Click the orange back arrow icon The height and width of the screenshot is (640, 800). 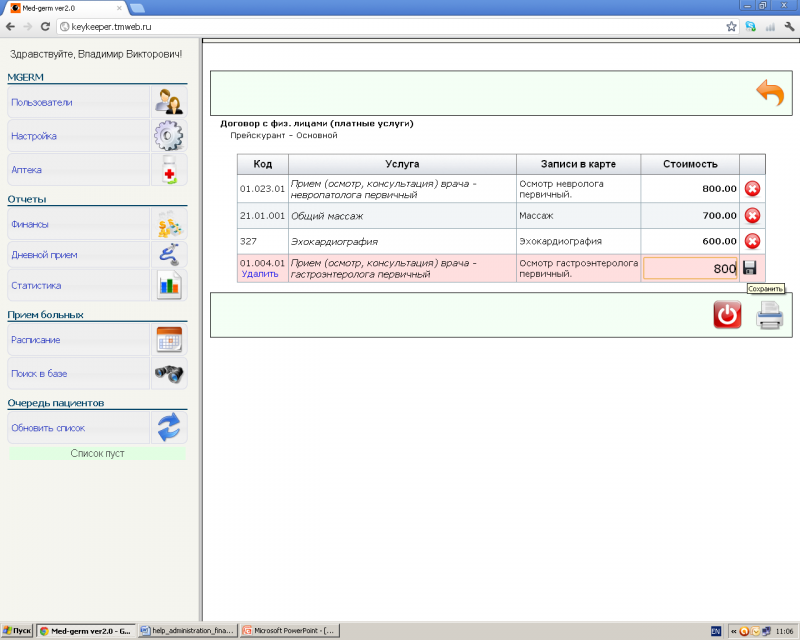click(x=769, y=93)
